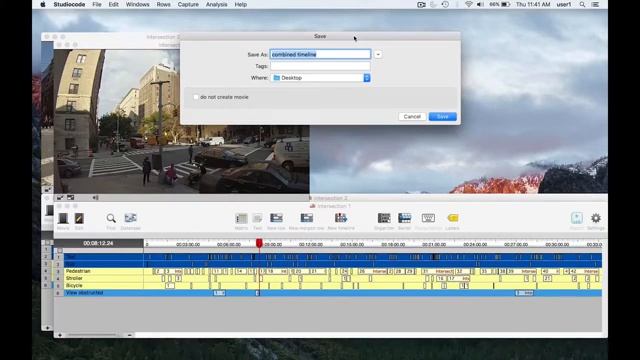
Task: Click the Text toolbar icon
Action: (x=258, y=219)
